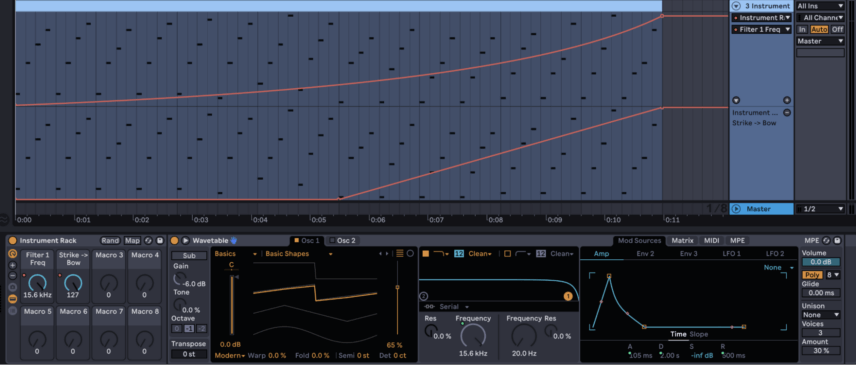Open the envelope loop None dropdown
Image resolution: width=856 pixels, height=365 pixels.
778,268
